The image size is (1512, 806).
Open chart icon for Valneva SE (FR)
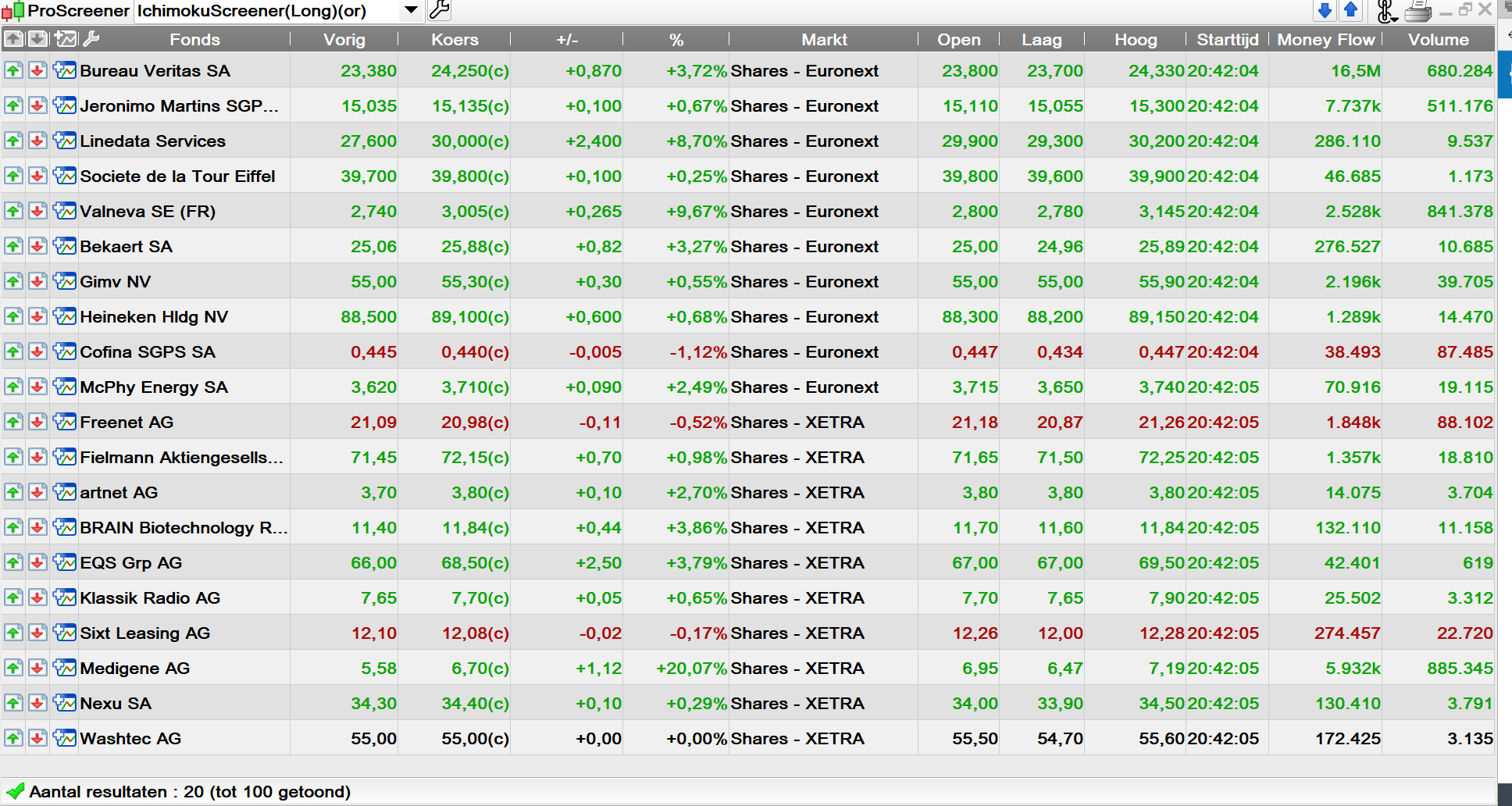pos(65,211)
